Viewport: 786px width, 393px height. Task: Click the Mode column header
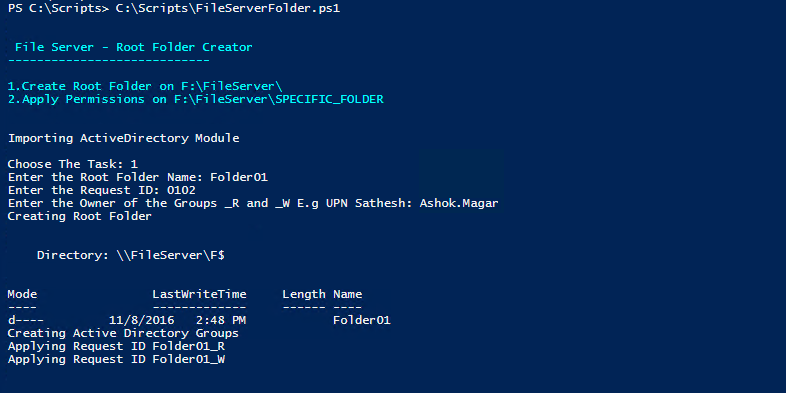pyautogui.click(x=22, y=294)
